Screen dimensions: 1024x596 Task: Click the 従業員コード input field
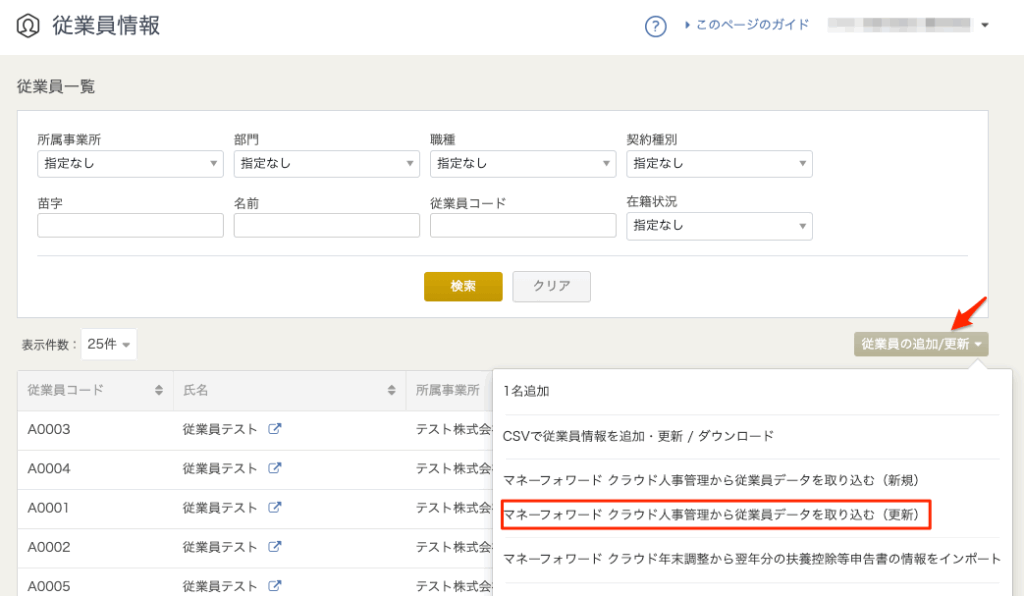click(x=522, y=226)
